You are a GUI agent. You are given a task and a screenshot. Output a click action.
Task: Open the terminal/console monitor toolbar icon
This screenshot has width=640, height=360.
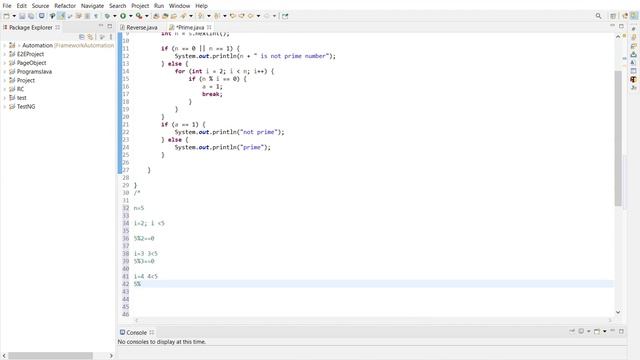tap(42, 16)
